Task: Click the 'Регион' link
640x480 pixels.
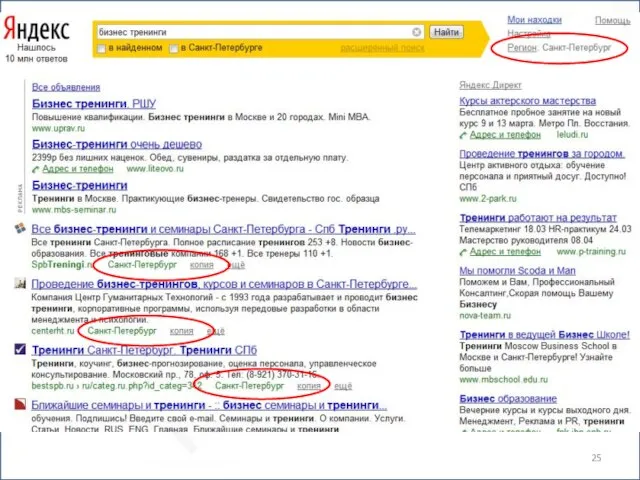Action: (x=522, y=47)
